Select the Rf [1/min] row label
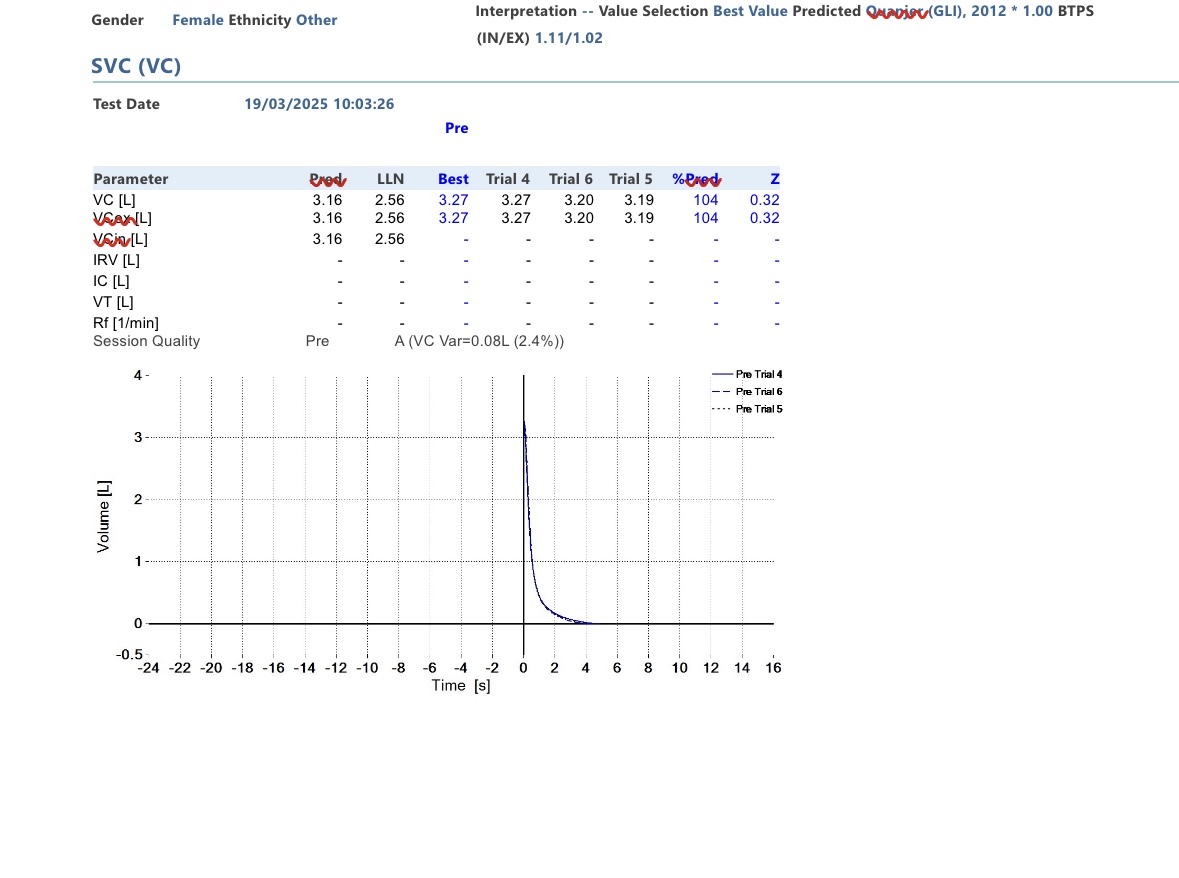 click(126, 323)
